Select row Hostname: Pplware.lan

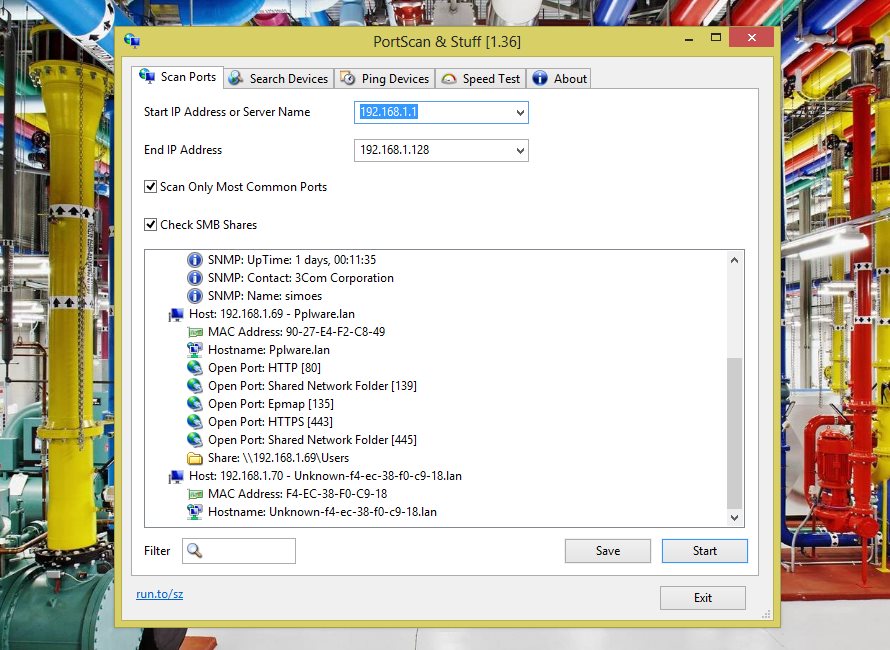click(268, 350)
